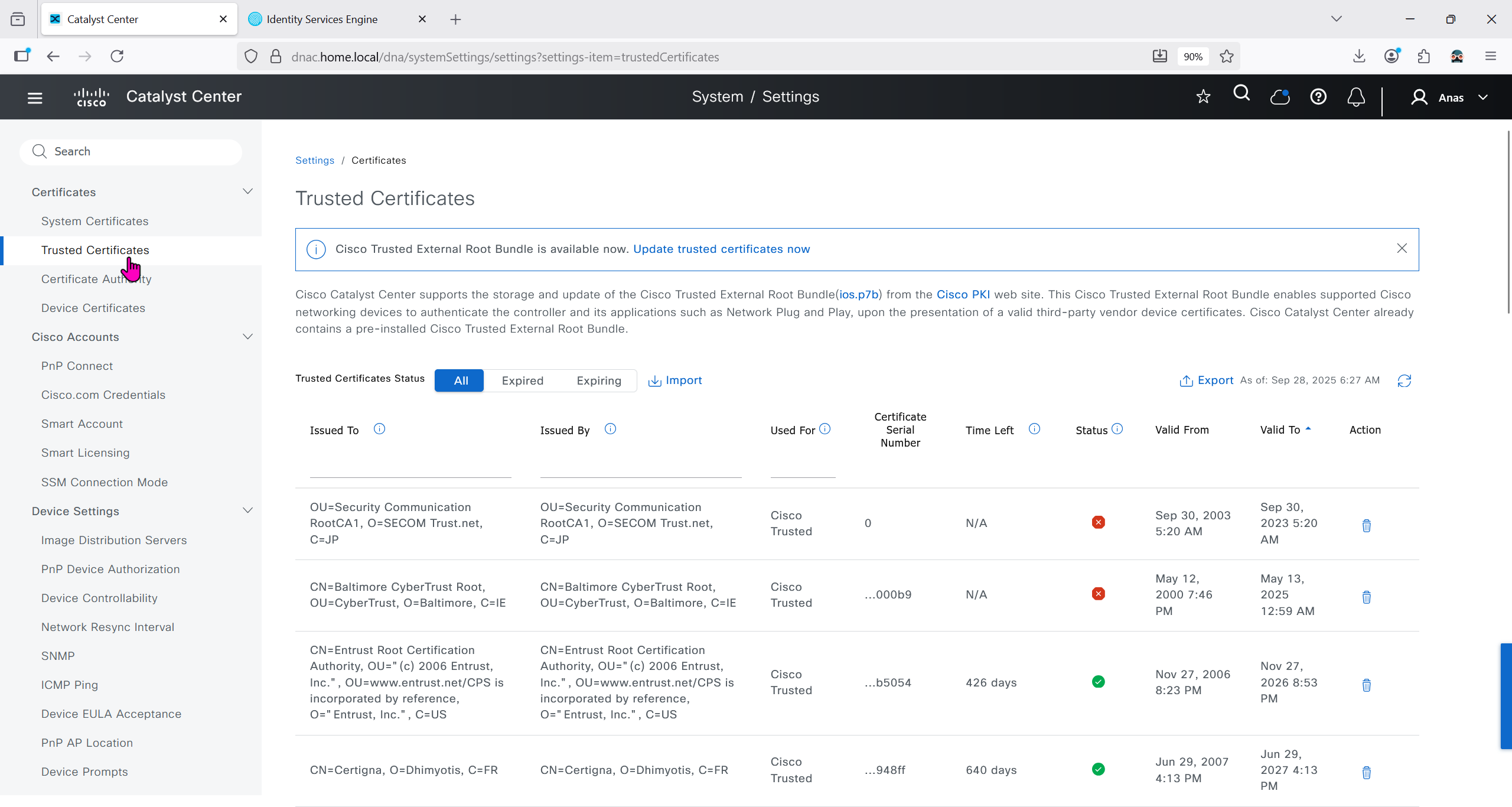Viewport: 1512px width, 807px height.
Task: Click the global search magnifier icon
Action: tap(1241, 94)
